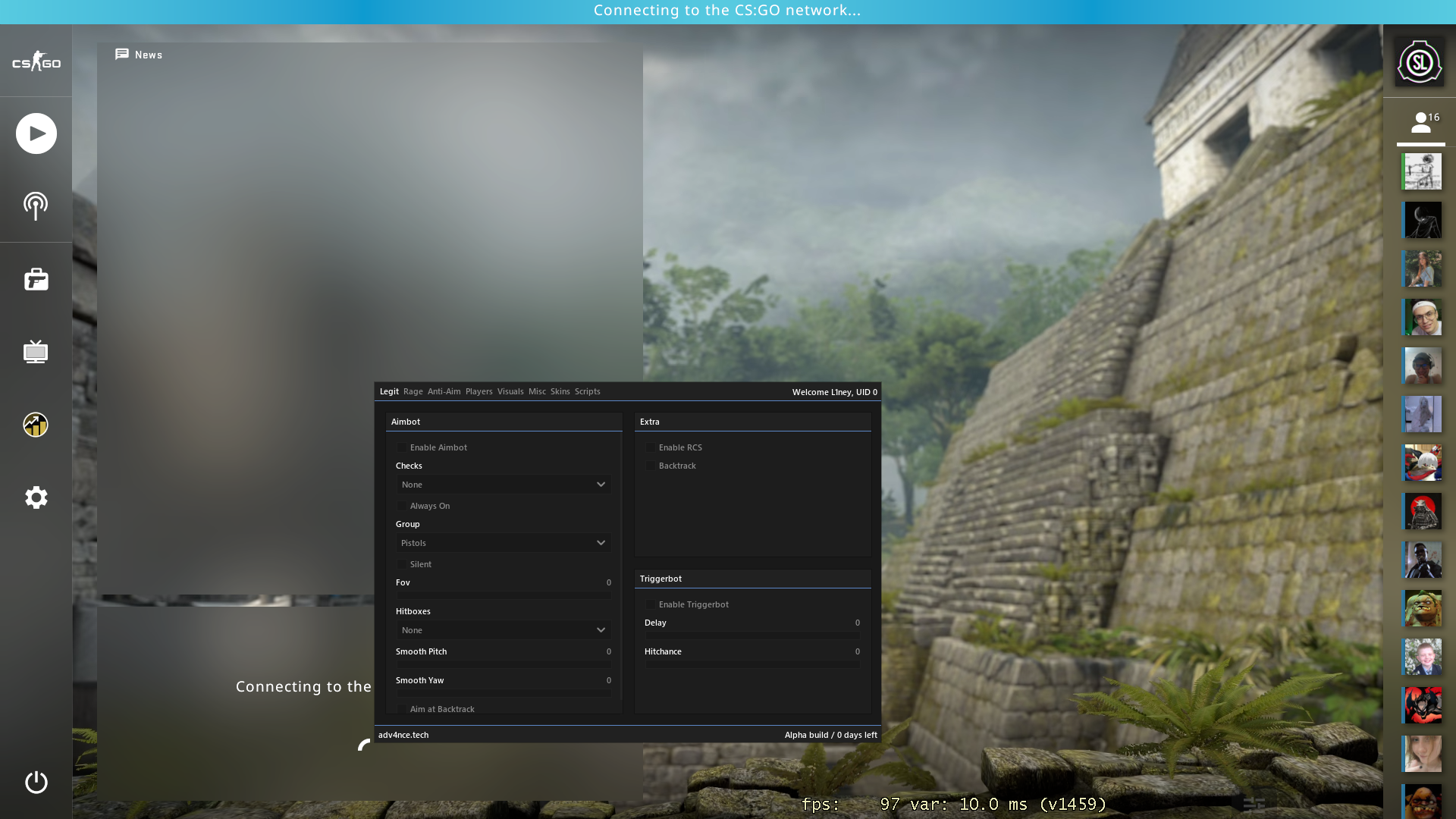1456x819 pixels.
Task: Click the Play button in sidebar
Action: [36, 133]
